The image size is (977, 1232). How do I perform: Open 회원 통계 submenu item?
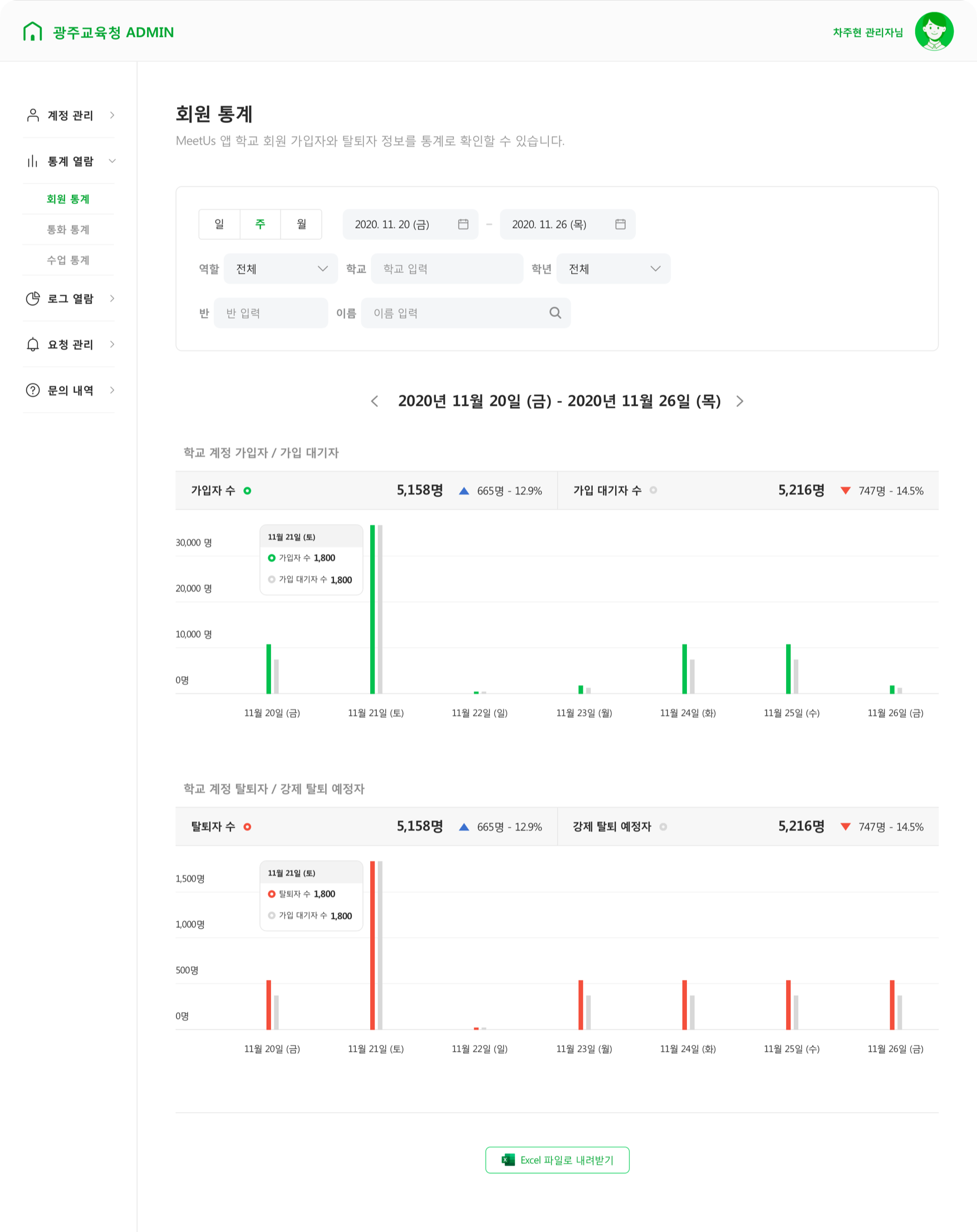(x=68, y=199)
